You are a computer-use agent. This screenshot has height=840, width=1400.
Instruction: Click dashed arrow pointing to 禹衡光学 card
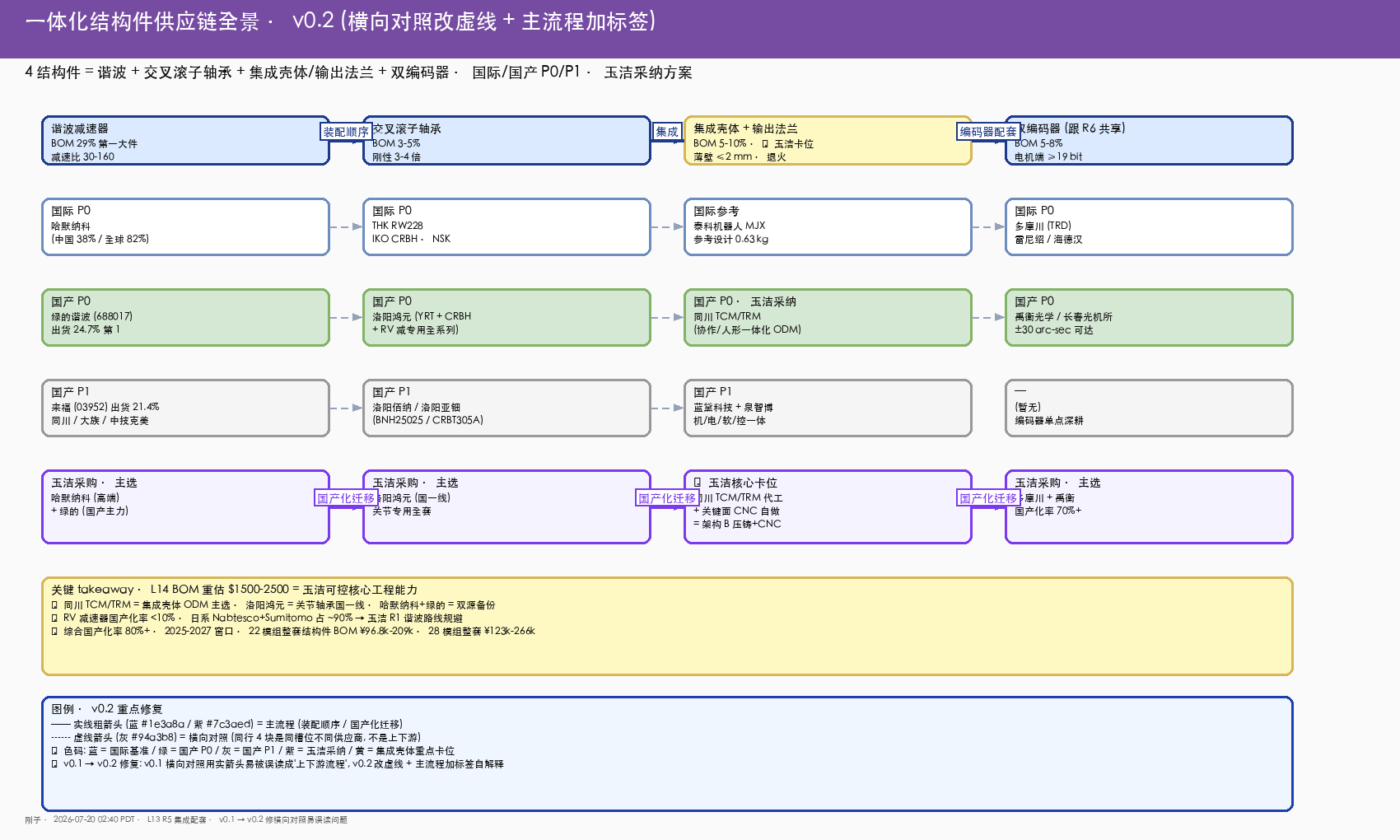988,317
